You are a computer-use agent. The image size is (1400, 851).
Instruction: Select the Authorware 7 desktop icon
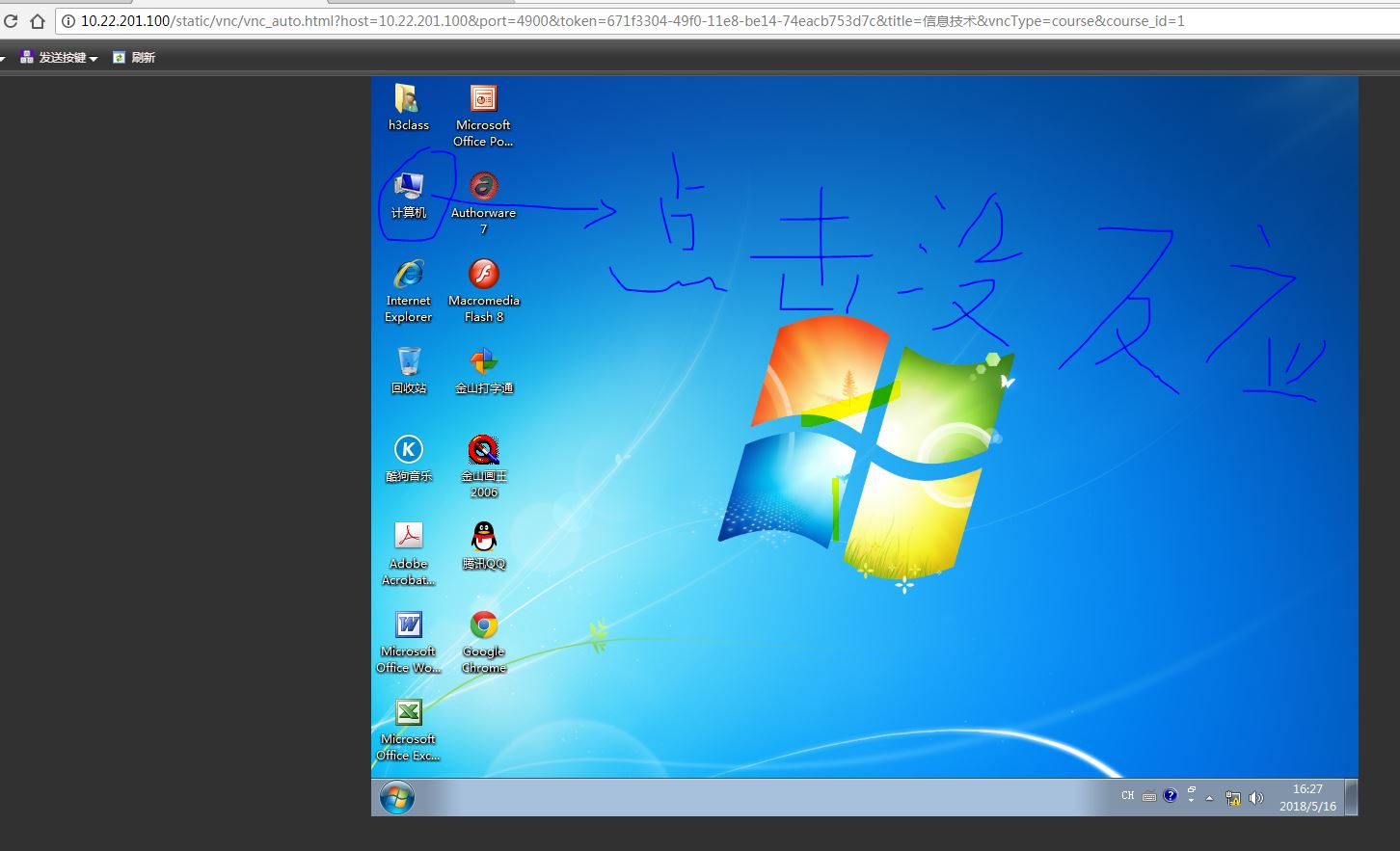click(483, 203)
